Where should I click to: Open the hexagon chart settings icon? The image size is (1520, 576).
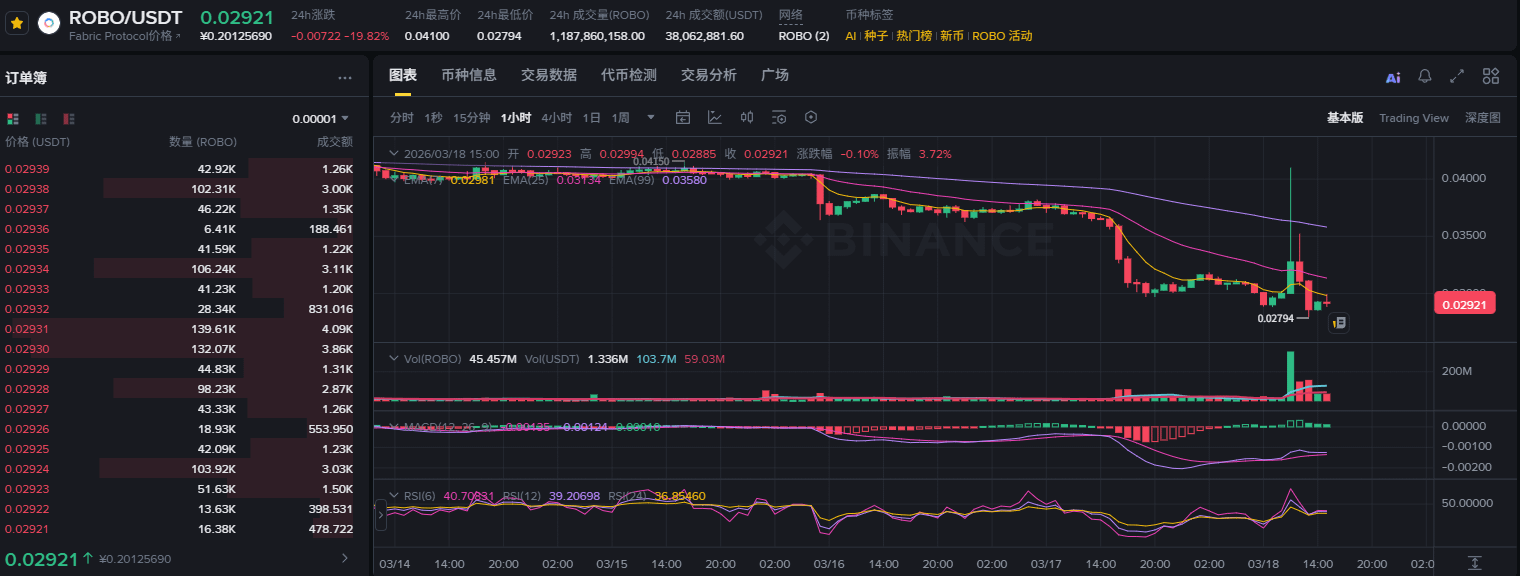tap(811, 118)
